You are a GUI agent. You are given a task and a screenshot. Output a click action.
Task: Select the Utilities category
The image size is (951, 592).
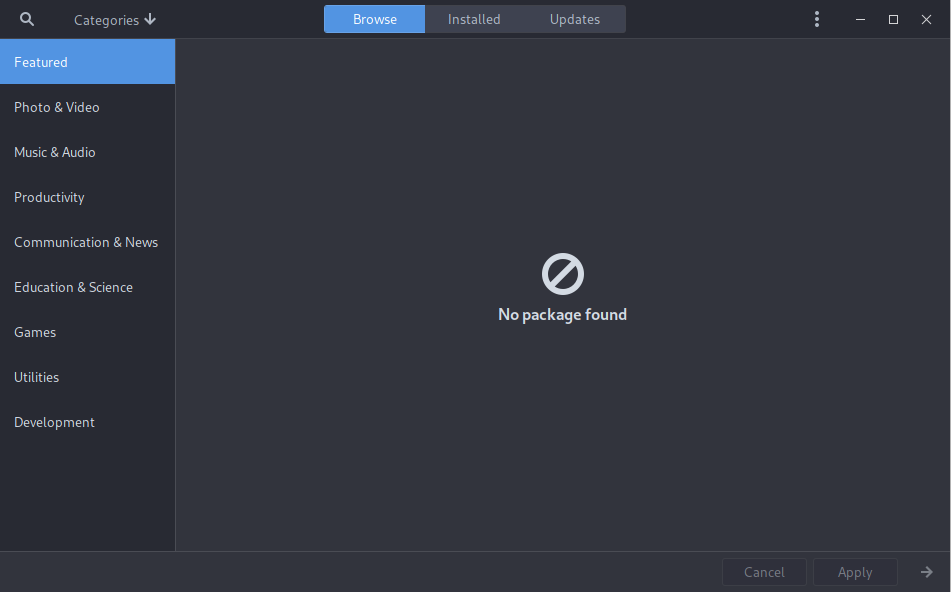87,377
